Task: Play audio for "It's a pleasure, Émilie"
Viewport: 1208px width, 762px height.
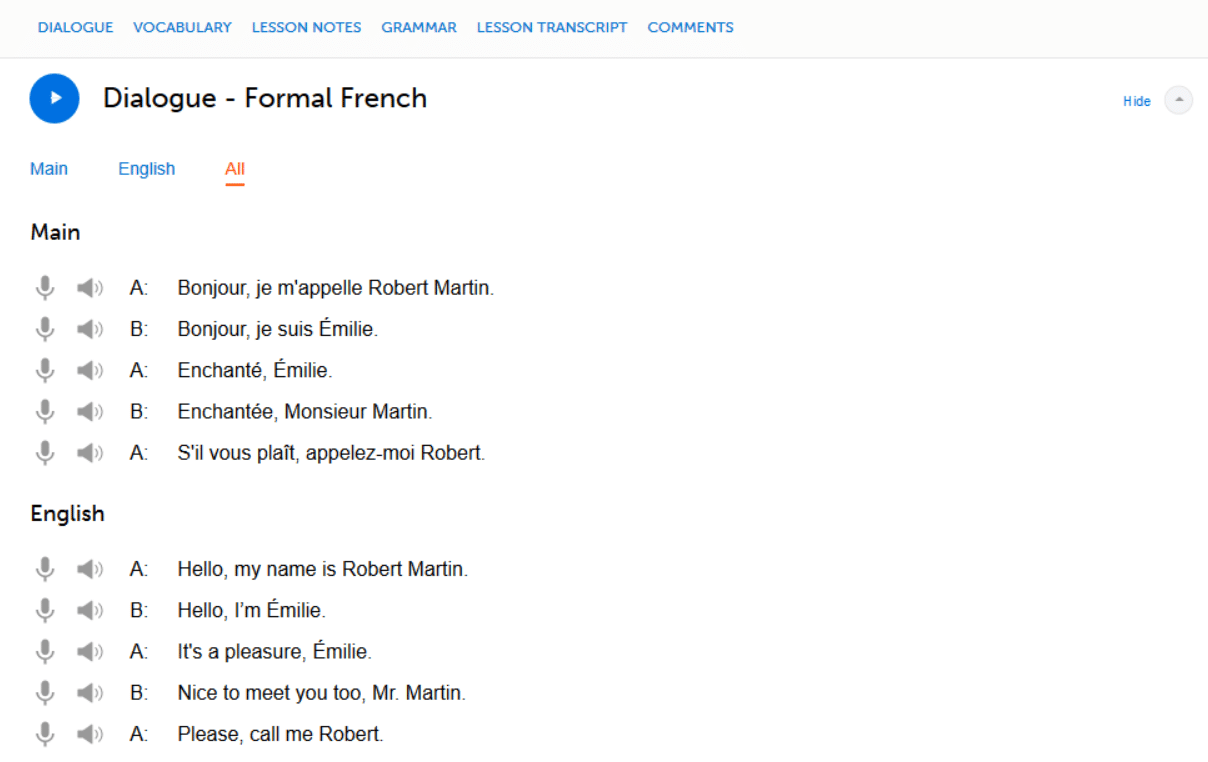Action: click(x=90, y=652)
